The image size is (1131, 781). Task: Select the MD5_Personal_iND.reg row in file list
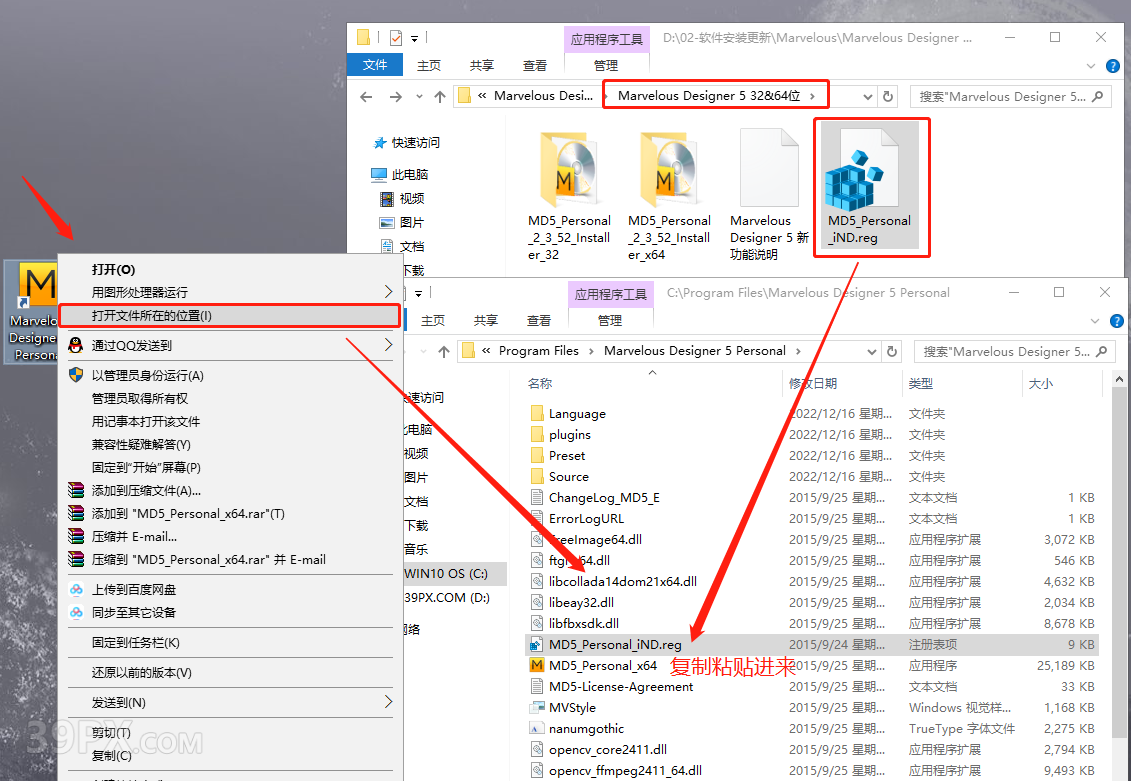(812, 644)
